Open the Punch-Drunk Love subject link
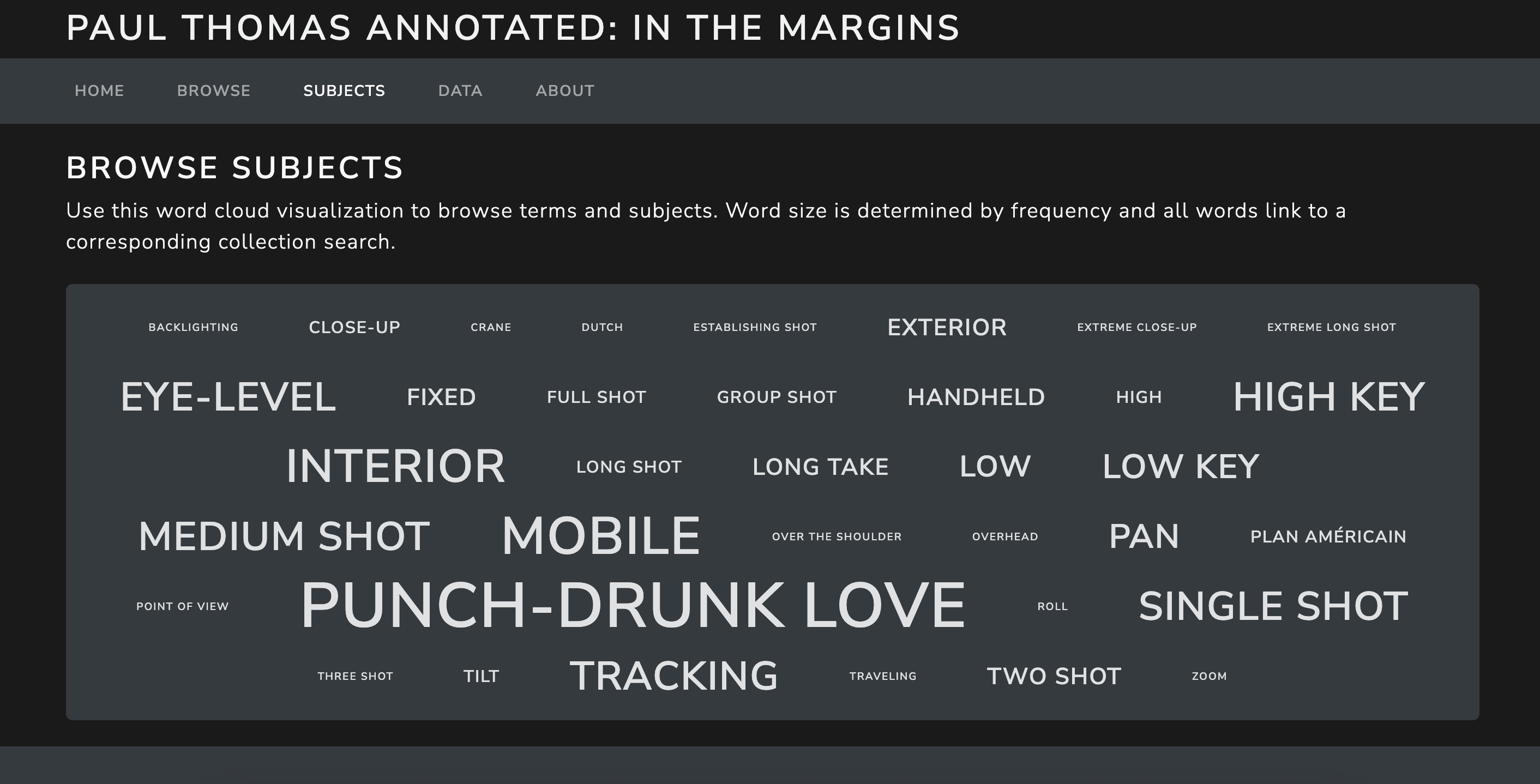 tap(633, 606)
